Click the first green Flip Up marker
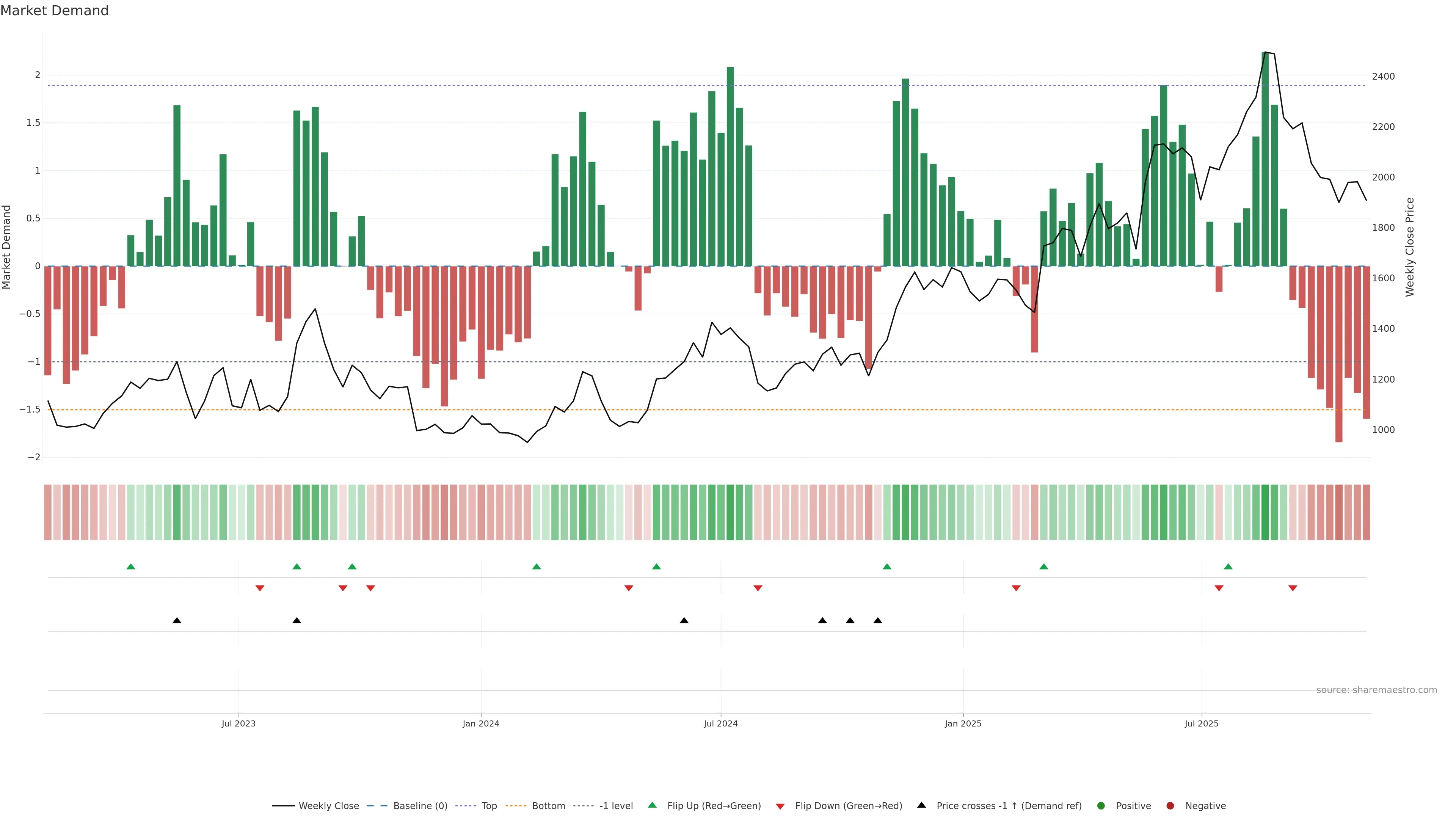The height and width of the screenshot is (819, 1456). coord(131,566)
